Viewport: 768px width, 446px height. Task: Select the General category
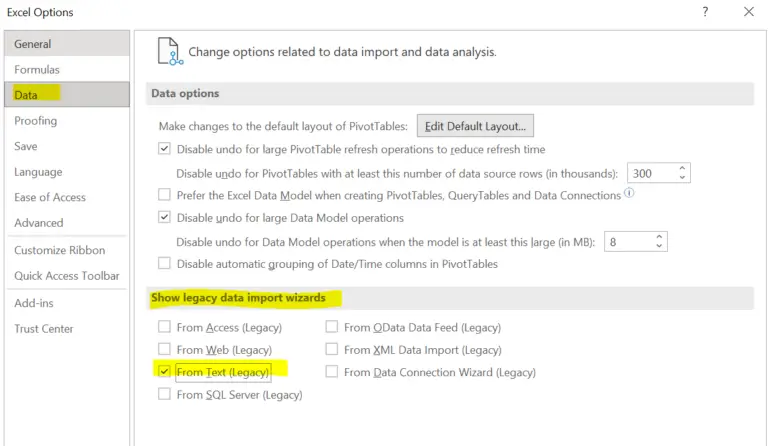coord(67,44)
